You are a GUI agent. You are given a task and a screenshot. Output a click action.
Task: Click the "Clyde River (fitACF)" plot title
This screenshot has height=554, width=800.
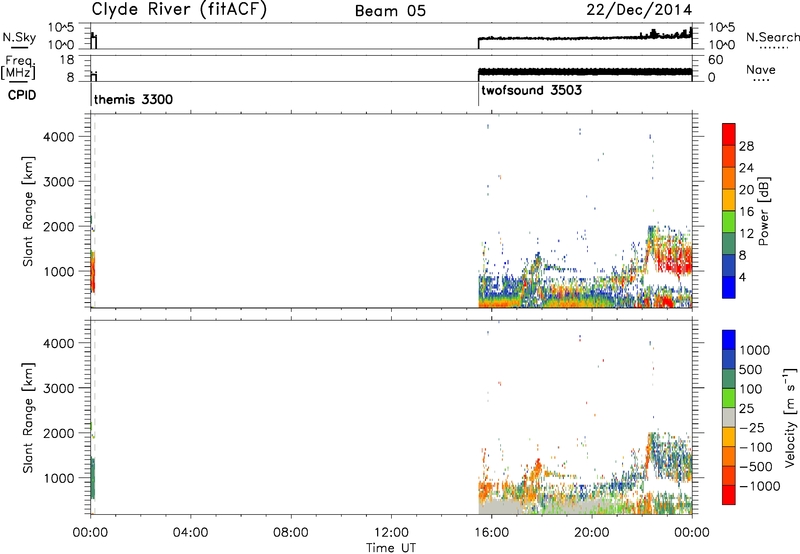[x=179, y=10]
